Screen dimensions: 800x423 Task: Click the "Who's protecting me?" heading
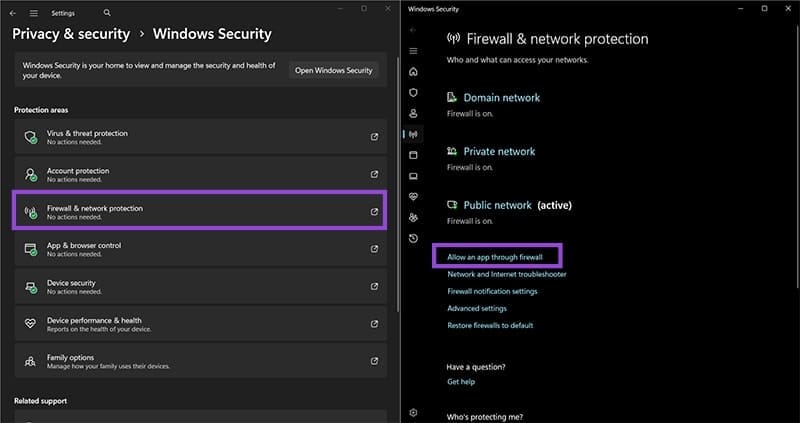pyautogui.click(x=485, y=417)
